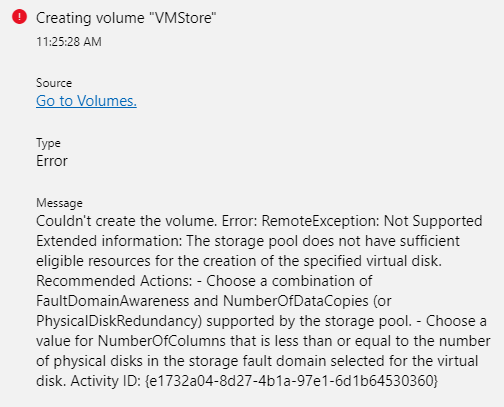This screenshot has width=504, height=407.
Task: Click the 11:25:28 AM timestamp
Action: tap(69, 42)
